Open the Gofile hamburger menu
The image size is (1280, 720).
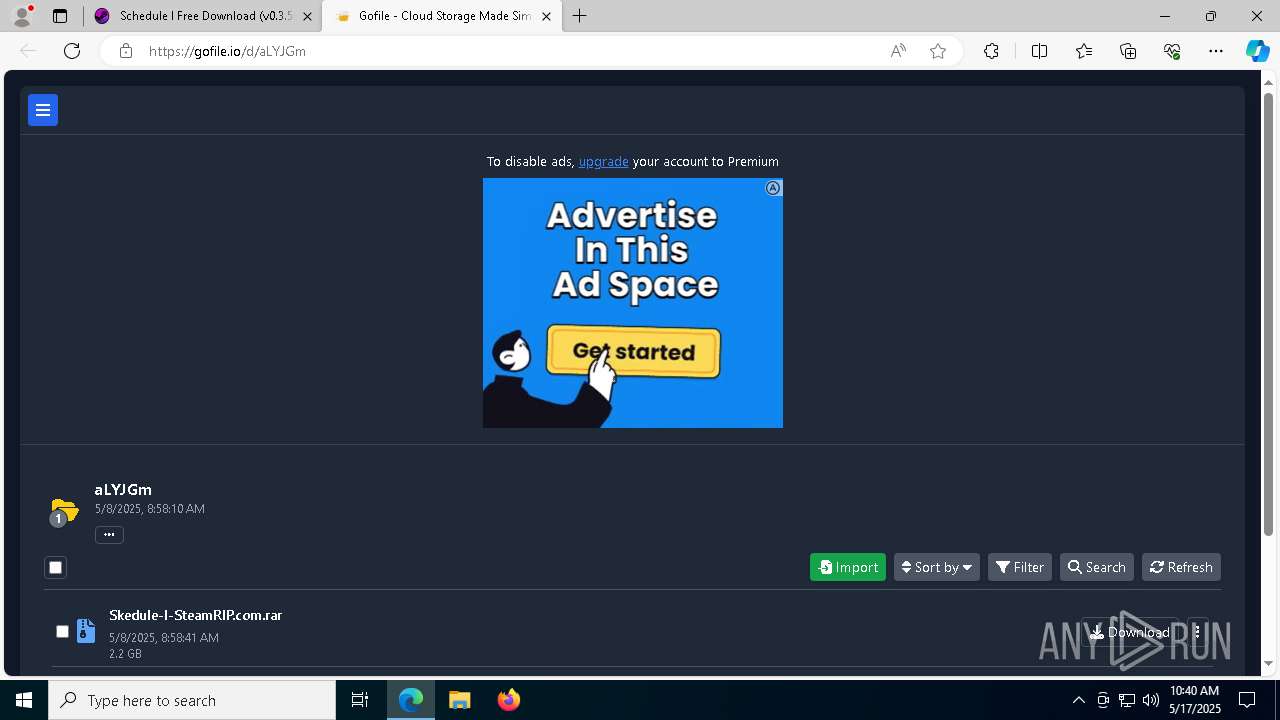[x=43, y=110]
